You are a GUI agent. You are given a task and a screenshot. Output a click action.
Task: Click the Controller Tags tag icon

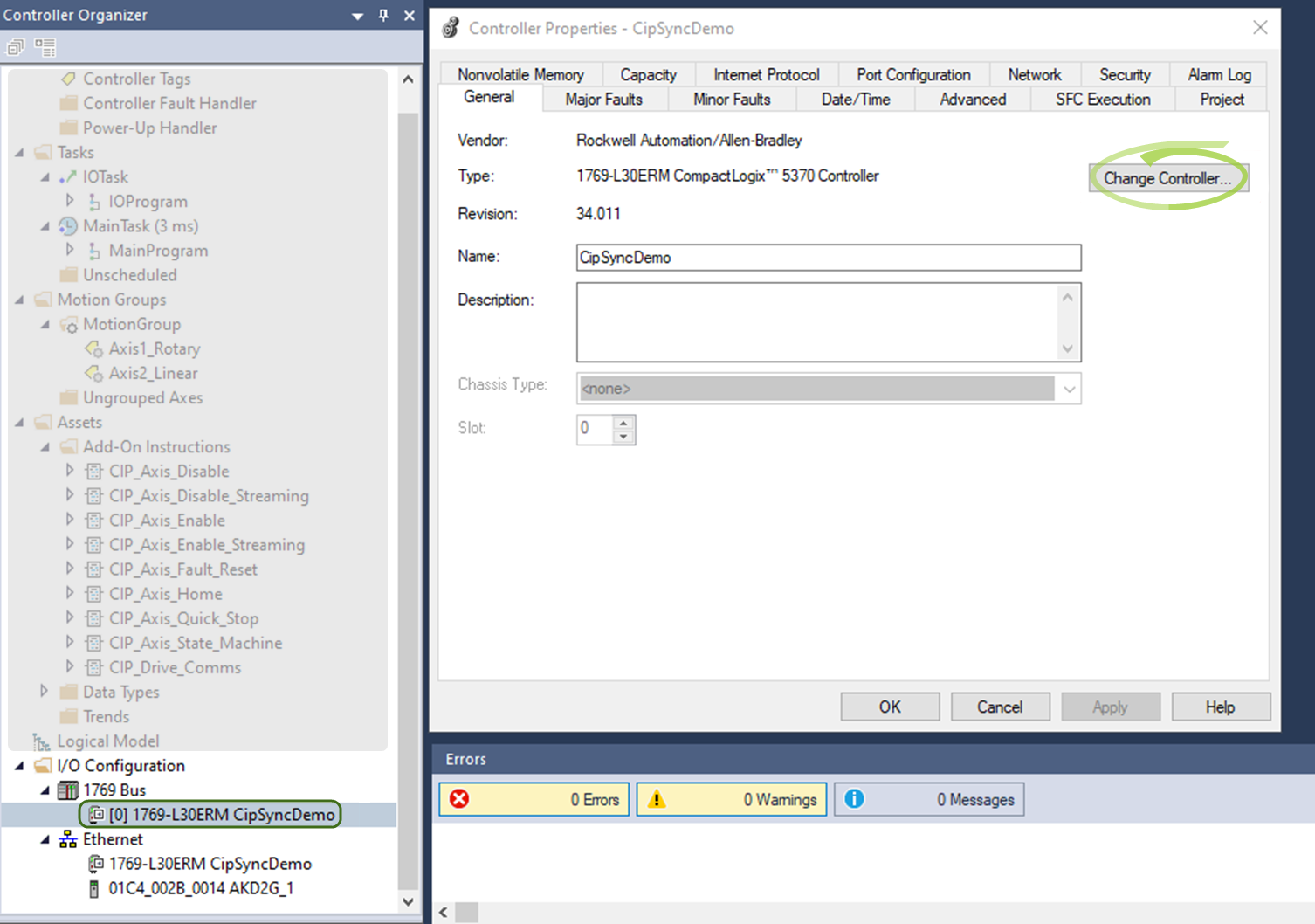(x=68, y=79)
